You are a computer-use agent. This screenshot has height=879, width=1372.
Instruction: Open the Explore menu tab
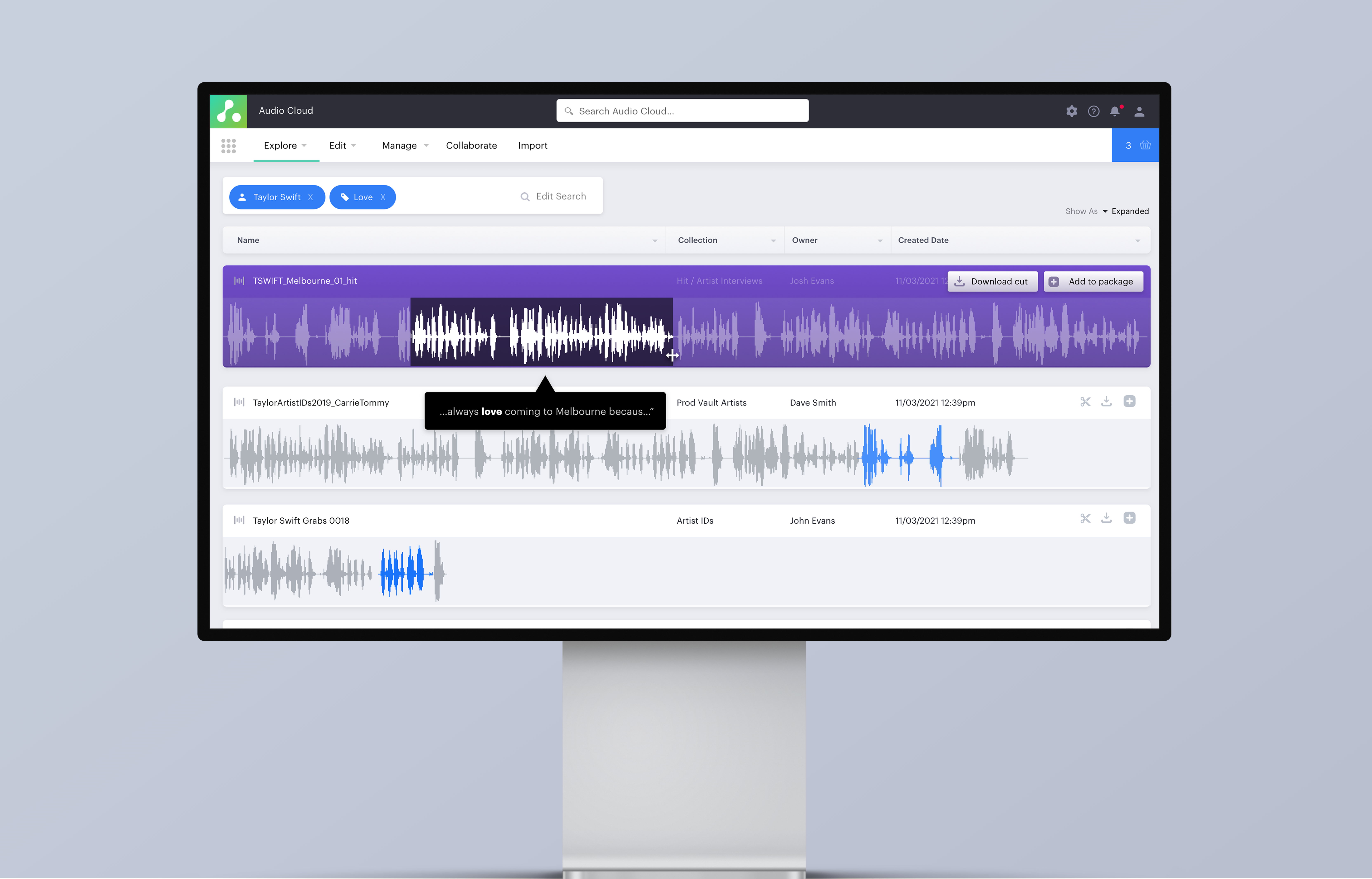286,146
